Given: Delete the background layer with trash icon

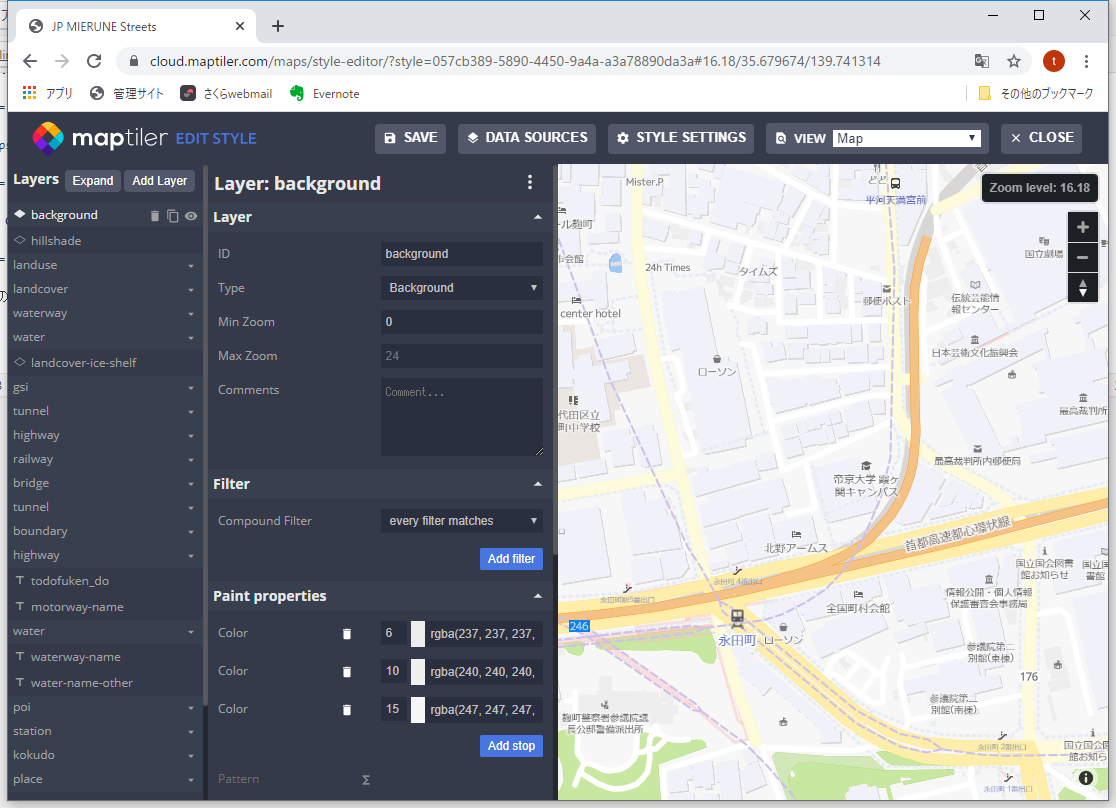Looking at the screenshot, I should pos(155,215).
